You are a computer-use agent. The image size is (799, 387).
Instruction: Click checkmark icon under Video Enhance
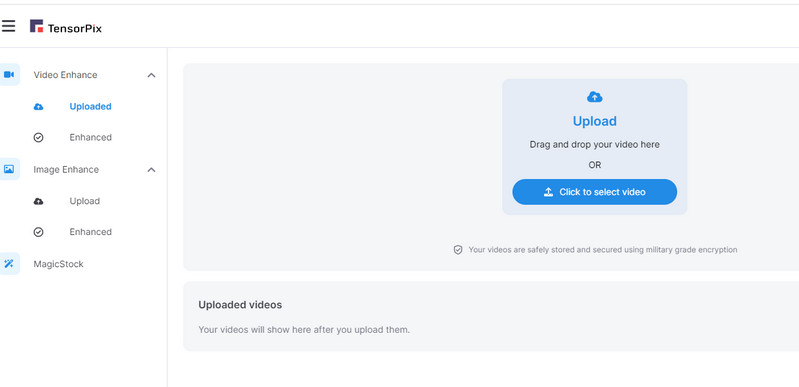click(38, 138)
